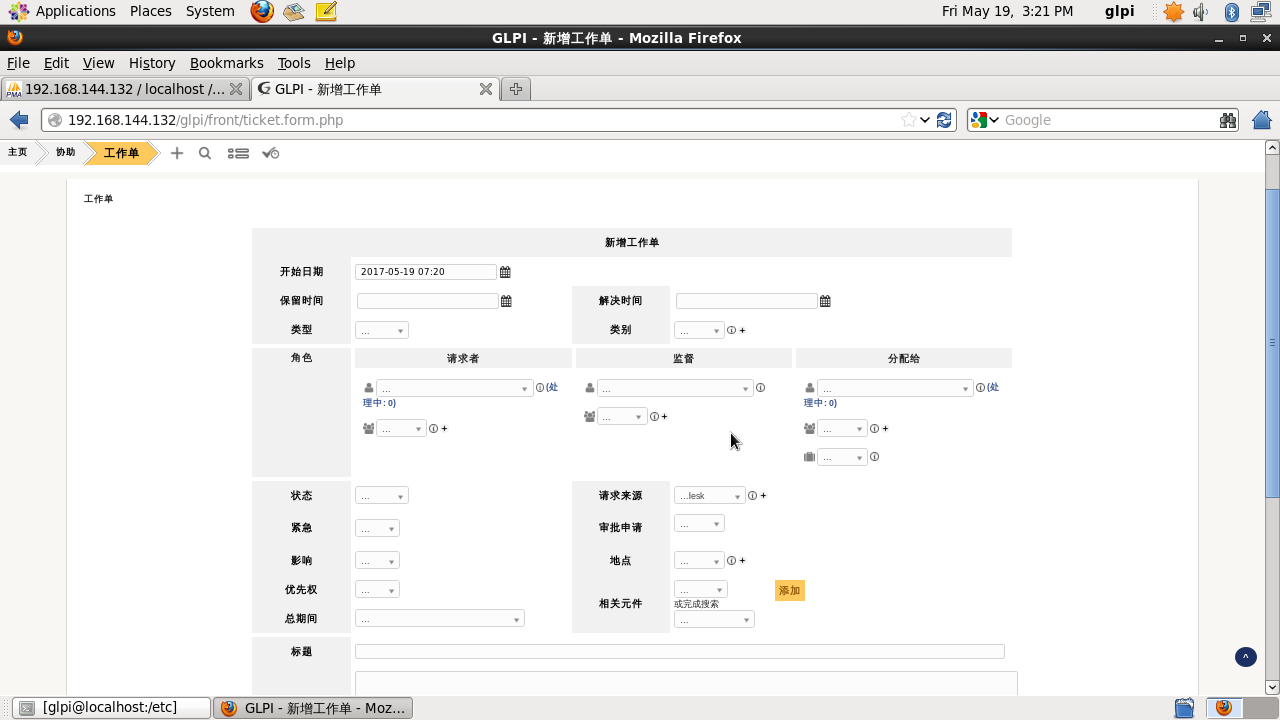Viewport: 1280px width, 720px height.
Task: Click the list view icon beside search
Action: pyautogui.click(x=238, y=153)
